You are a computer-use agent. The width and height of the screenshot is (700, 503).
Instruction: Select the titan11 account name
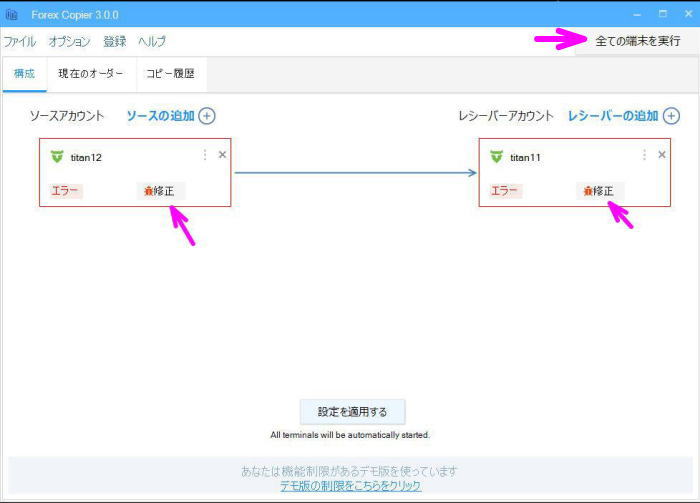[x=525, y=158]
